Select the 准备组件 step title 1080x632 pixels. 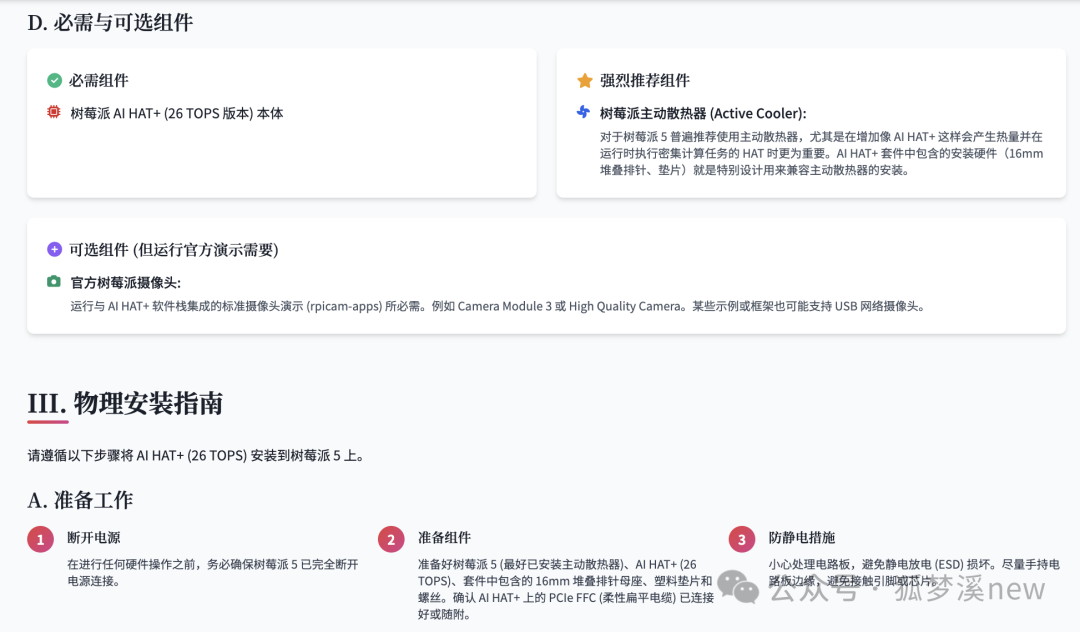[444, 538]
